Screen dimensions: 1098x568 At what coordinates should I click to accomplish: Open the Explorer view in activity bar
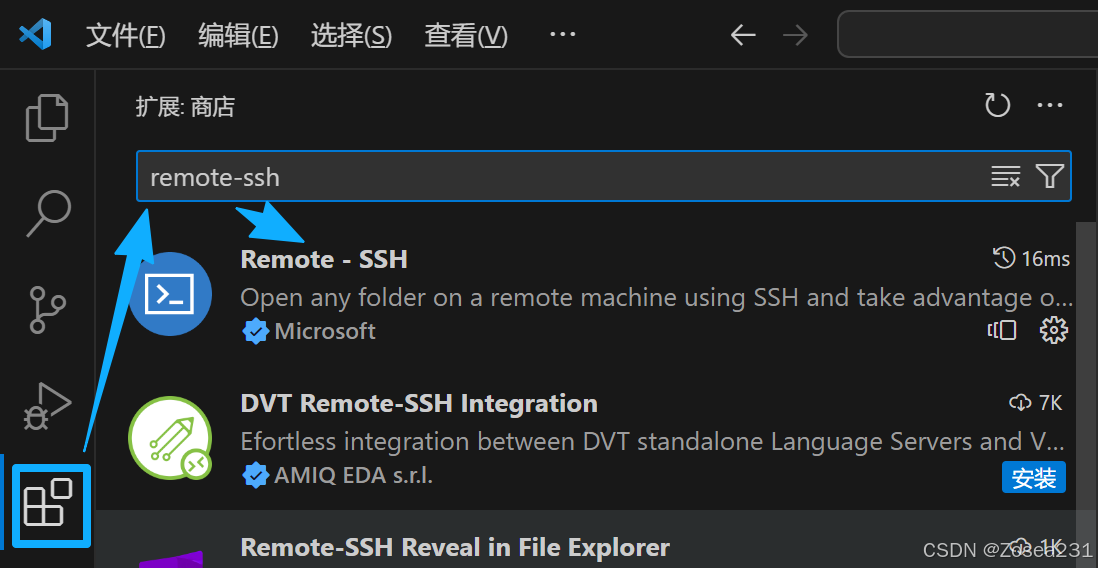click(47, 117)
